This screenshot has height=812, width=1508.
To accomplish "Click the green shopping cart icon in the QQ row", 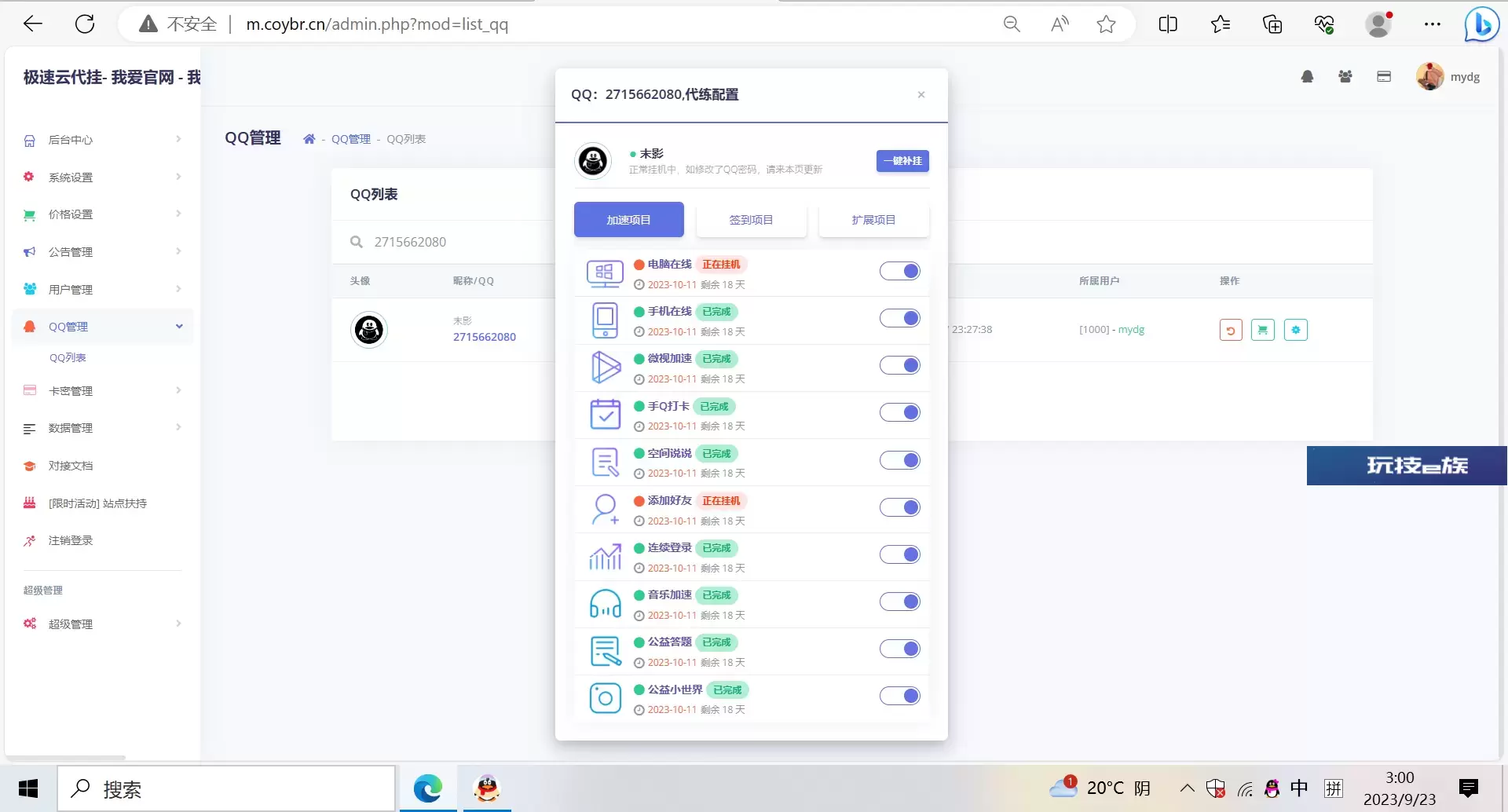I will pyautogui.click(x=1263, y=331).
